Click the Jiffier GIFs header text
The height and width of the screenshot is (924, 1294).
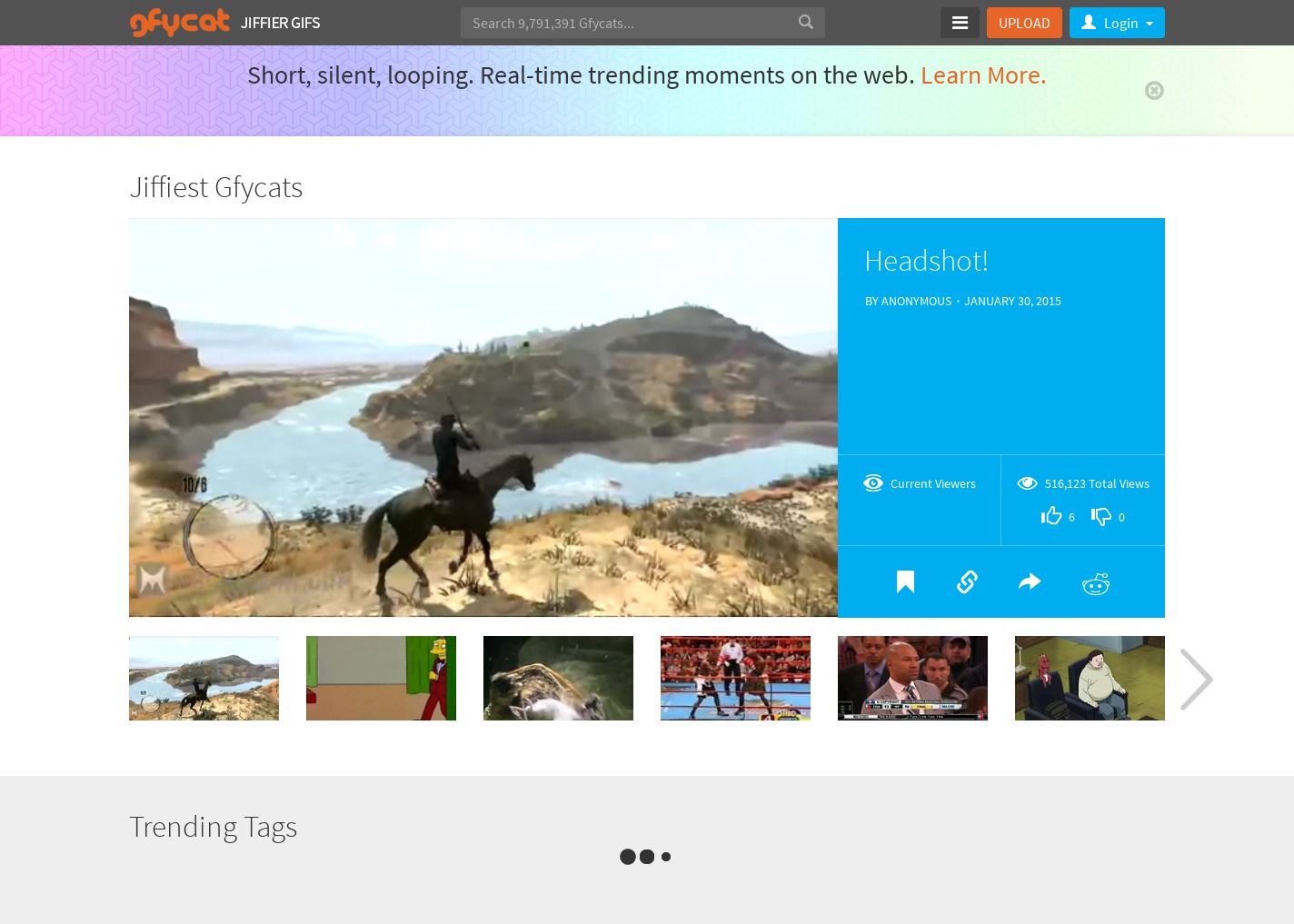pos(280,23)
